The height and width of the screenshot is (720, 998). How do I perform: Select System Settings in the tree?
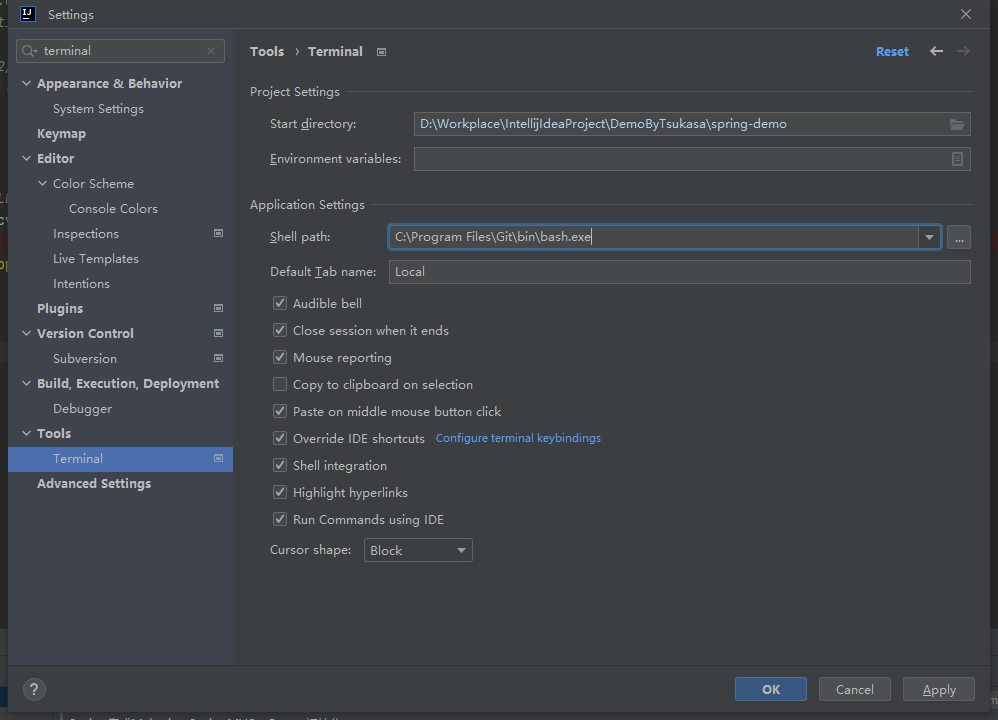tap(98, 109)
